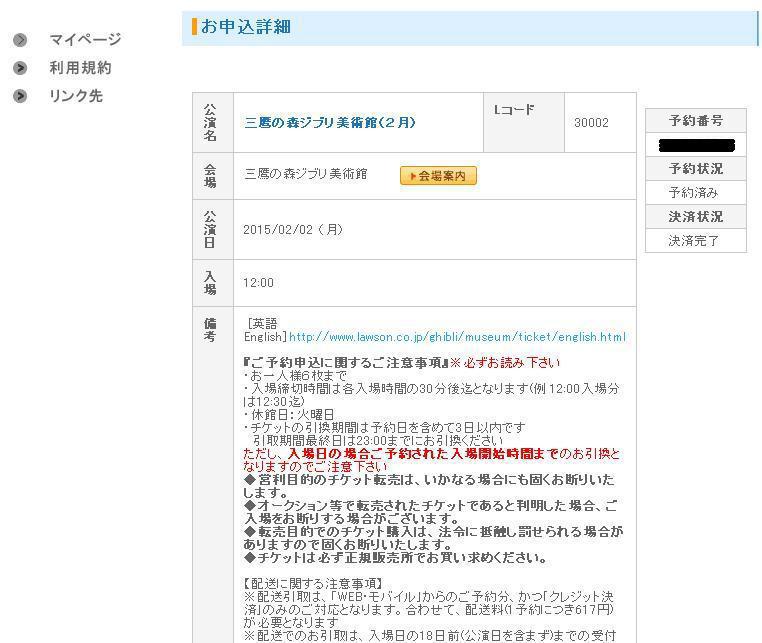Click the お一人様6枚まで line

(x=295, y=376)
